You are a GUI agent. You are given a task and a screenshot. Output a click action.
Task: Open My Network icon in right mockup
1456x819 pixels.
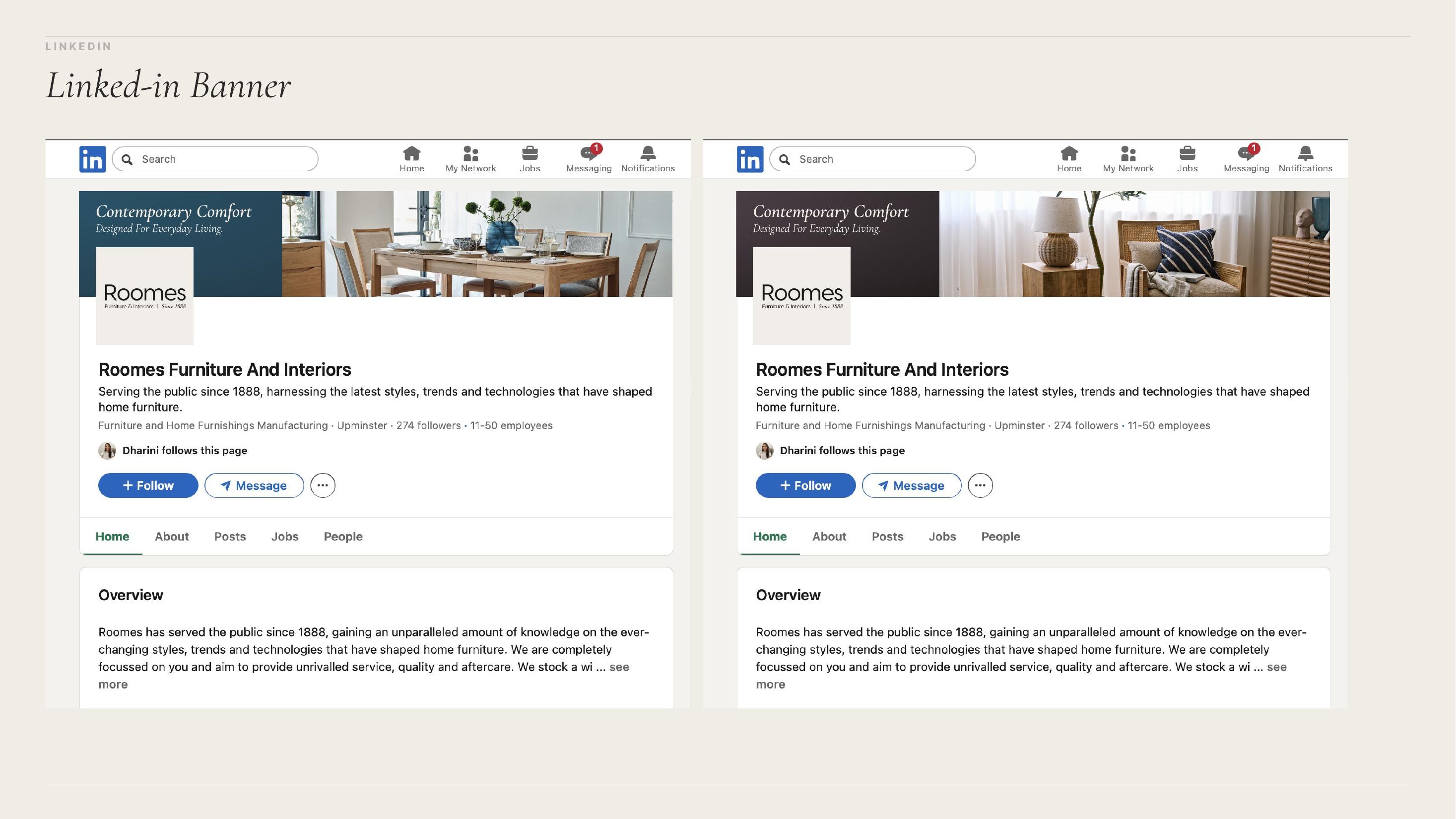pyautogui.click(x=1128, y=153)
